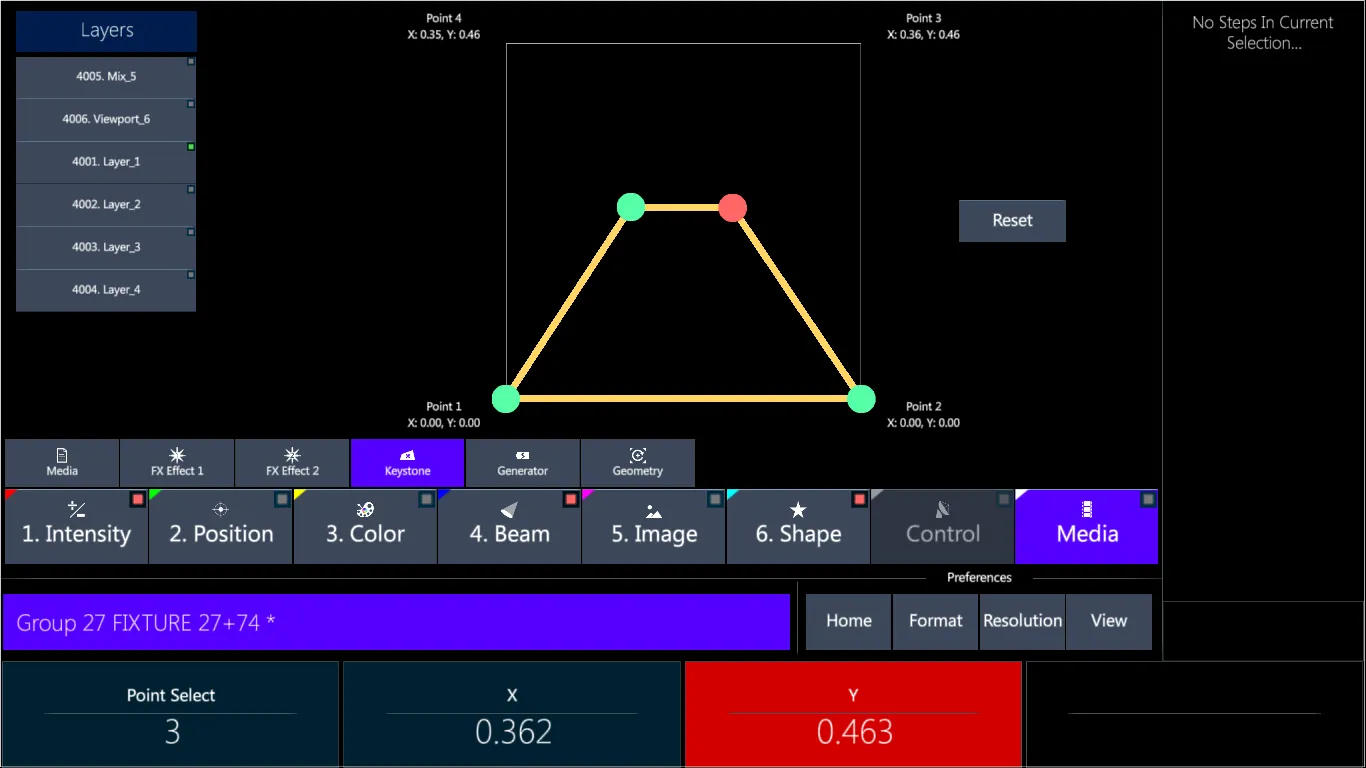Toggle the red indicator box on Beam
The width and height of the screenshot is (1366, 768).
(x=571, y=499)
